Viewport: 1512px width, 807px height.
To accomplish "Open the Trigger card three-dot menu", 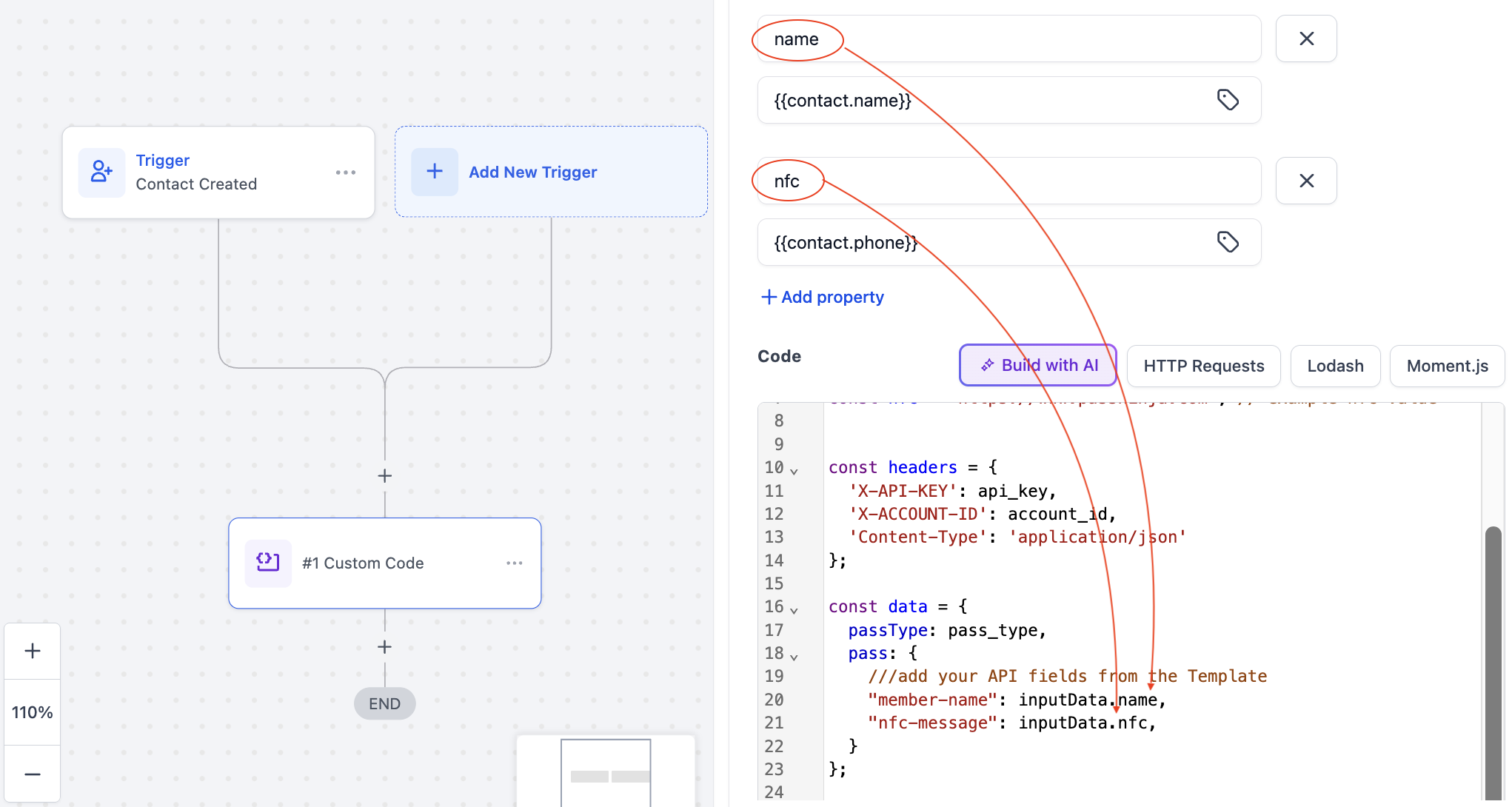I will click(345, 173).
